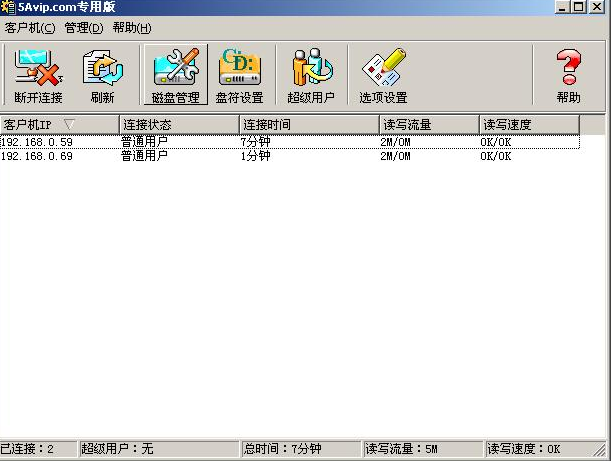Open the 管理(D) menu
615x461 pixels.
tap(84, 28)
